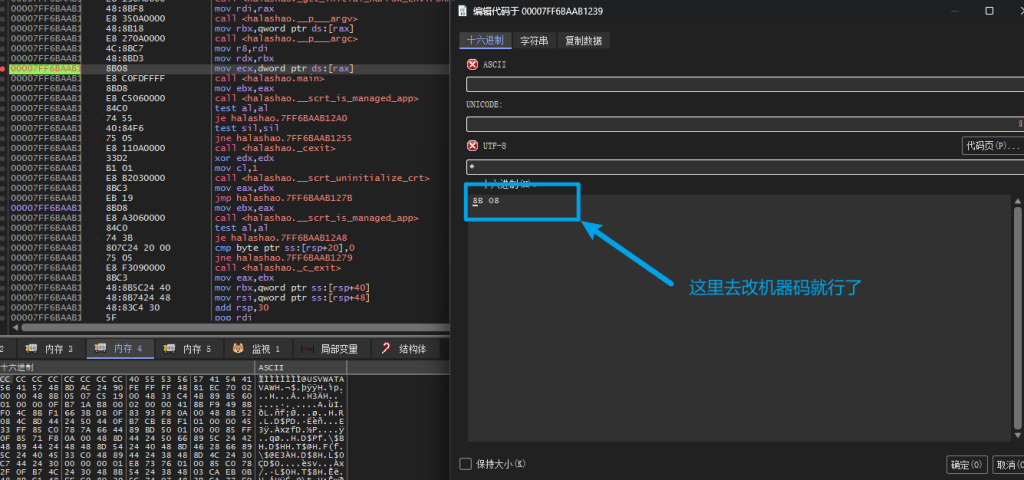Screen dimensions: 1024x480
Task: Select the 复制数据 tab
Action: point(582,41)
